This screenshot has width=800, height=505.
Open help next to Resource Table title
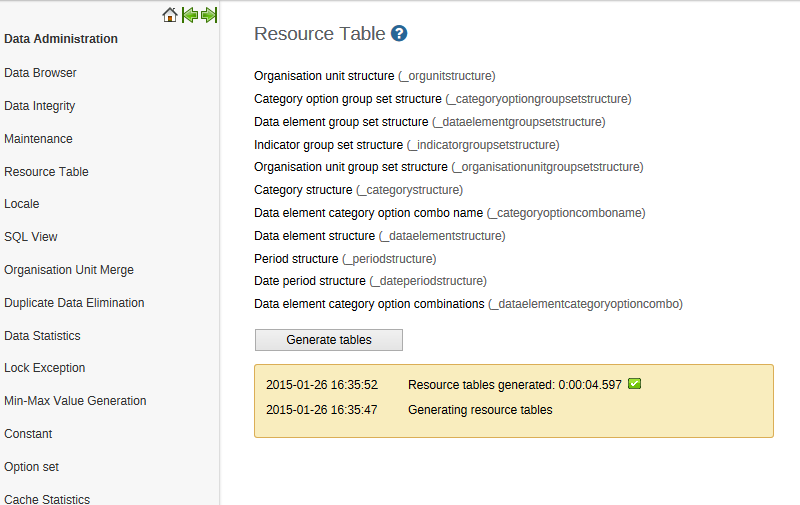(399, 34)
